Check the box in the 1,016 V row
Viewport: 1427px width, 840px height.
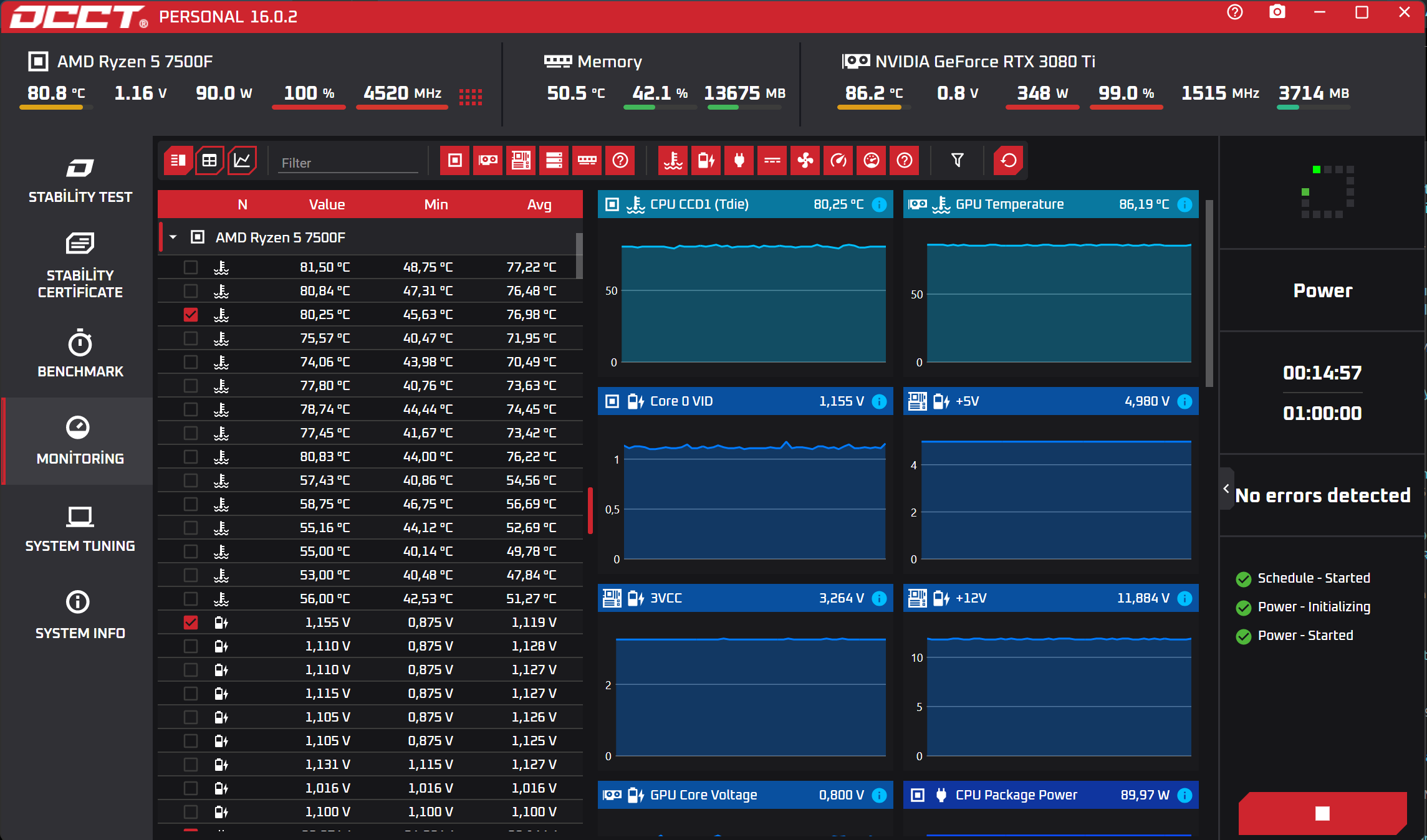[x=191, y=788]
